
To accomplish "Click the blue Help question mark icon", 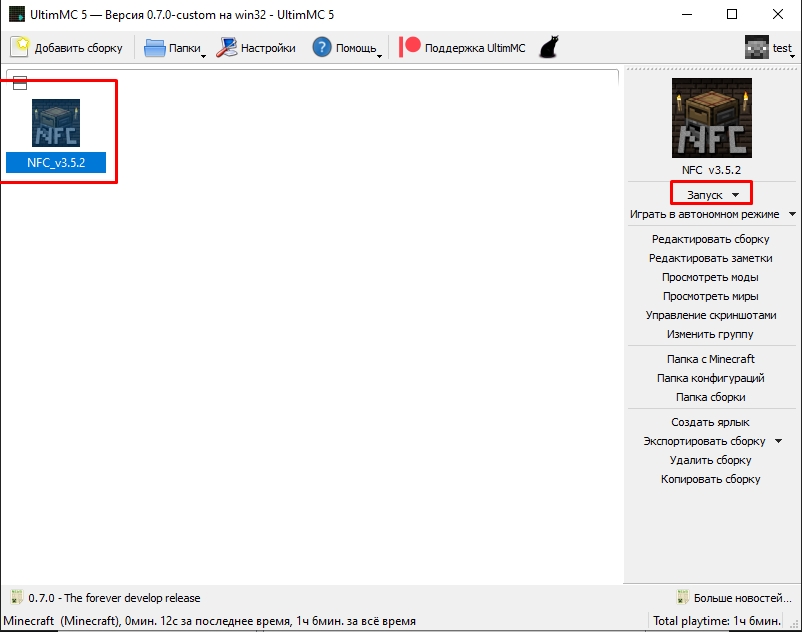I will tap(322, 48).
